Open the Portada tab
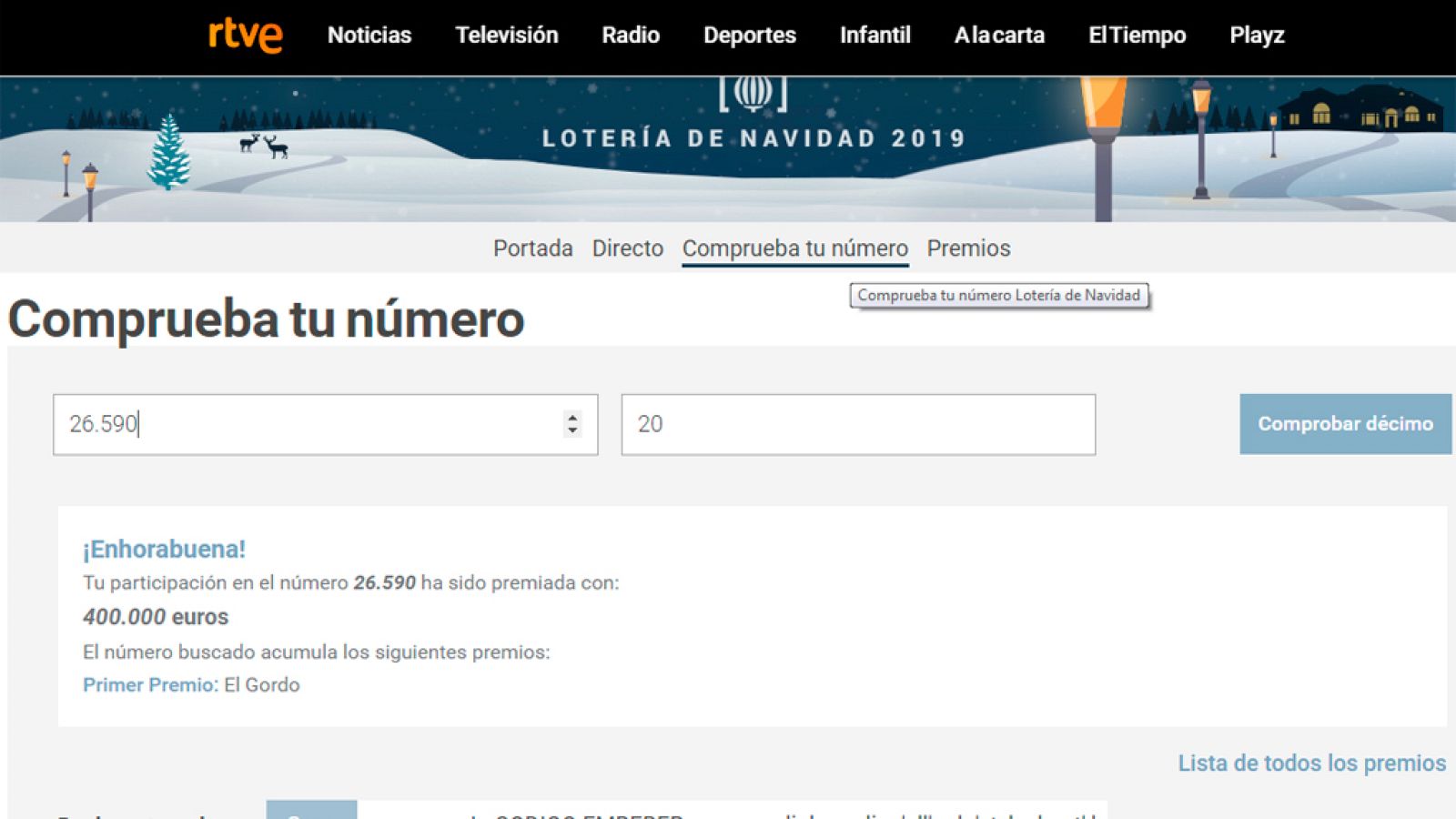Image resolution: width=1456 pixels, height=819 pixels. point(532,248)
